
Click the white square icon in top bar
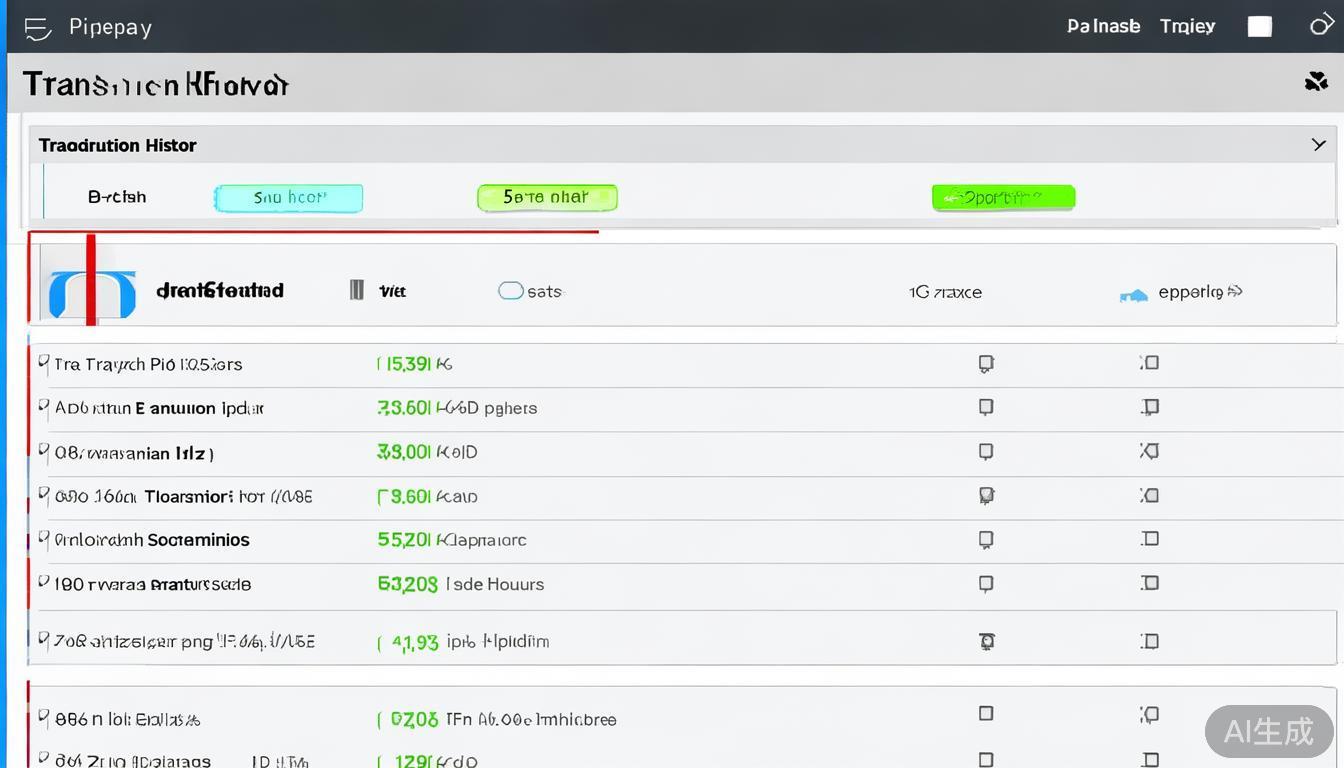1260,27
